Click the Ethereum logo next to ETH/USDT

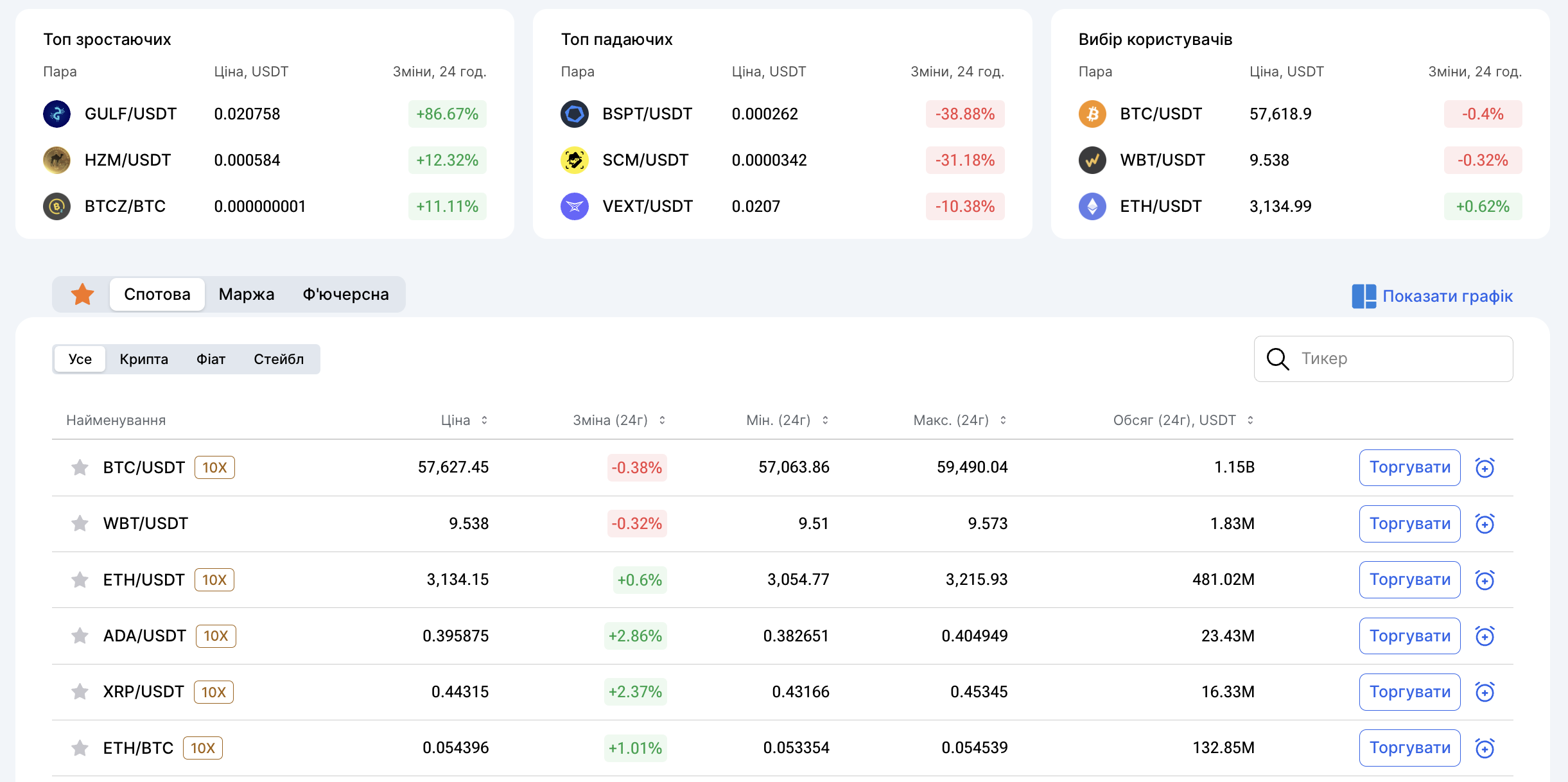pos(1092,207)
